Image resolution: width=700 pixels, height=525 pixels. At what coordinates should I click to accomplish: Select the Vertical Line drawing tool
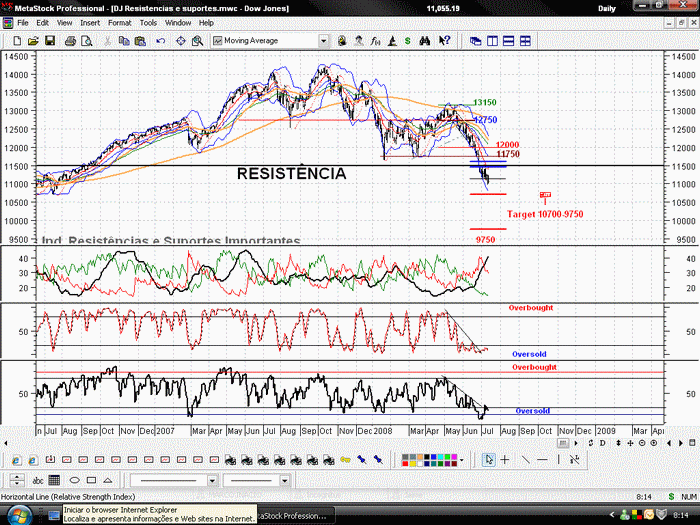(x=558, y=459)
